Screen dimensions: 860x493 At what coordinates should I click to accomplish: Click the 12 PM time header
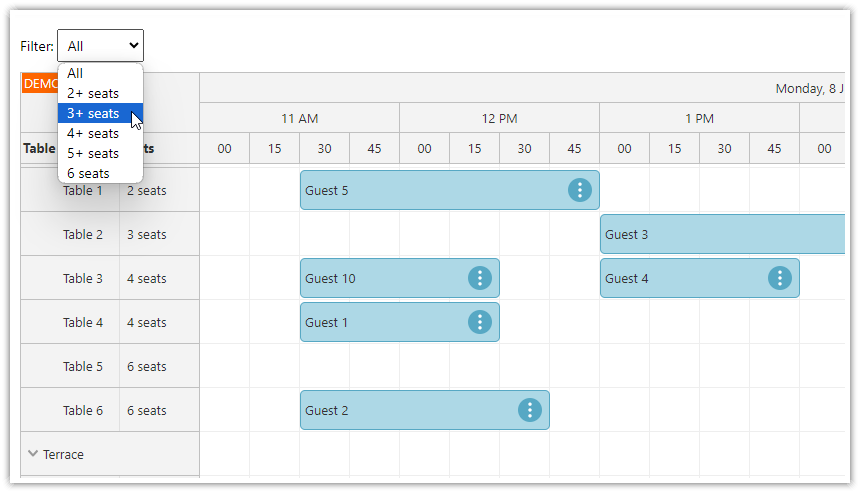coord(499,118)
